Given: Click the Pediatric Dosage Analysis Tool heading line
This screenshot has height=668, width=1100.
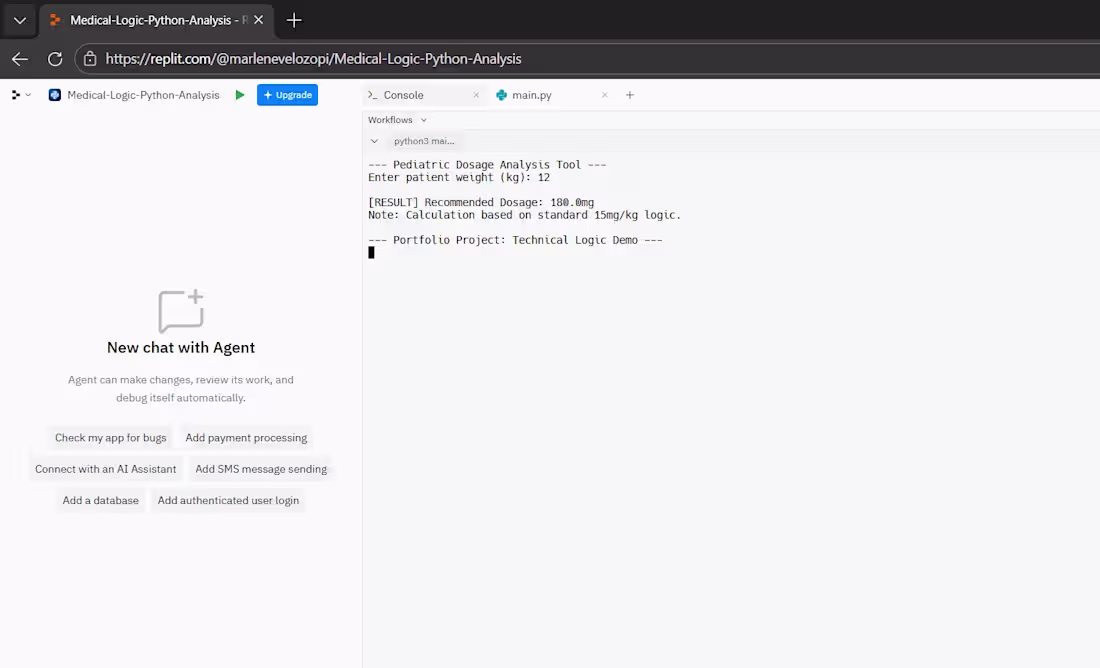Looking at the screenshot, I should click(487, 165).
